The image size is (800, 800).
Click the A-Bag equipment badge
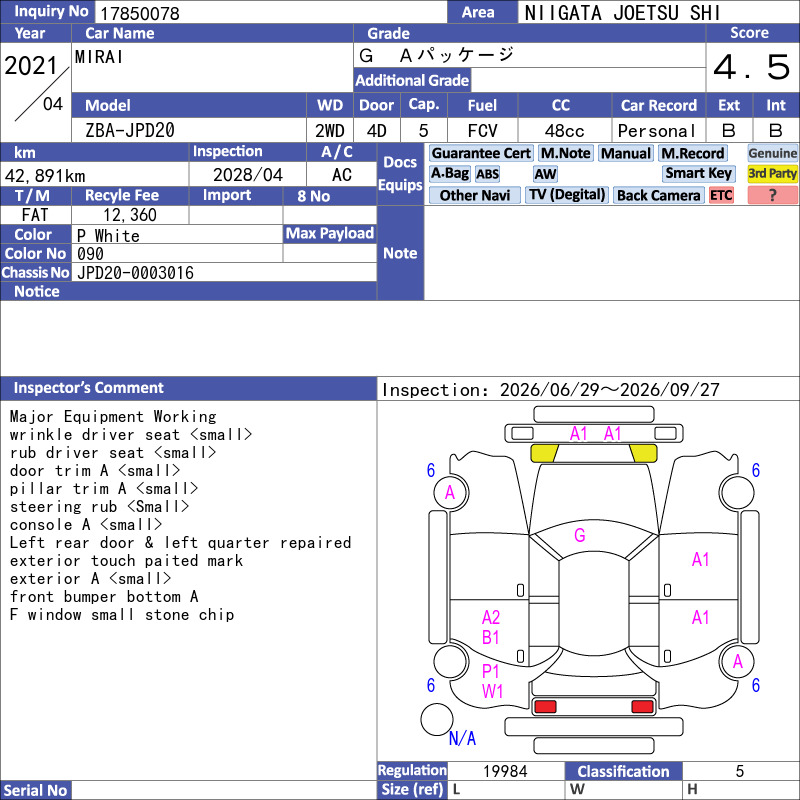(449, 173)
